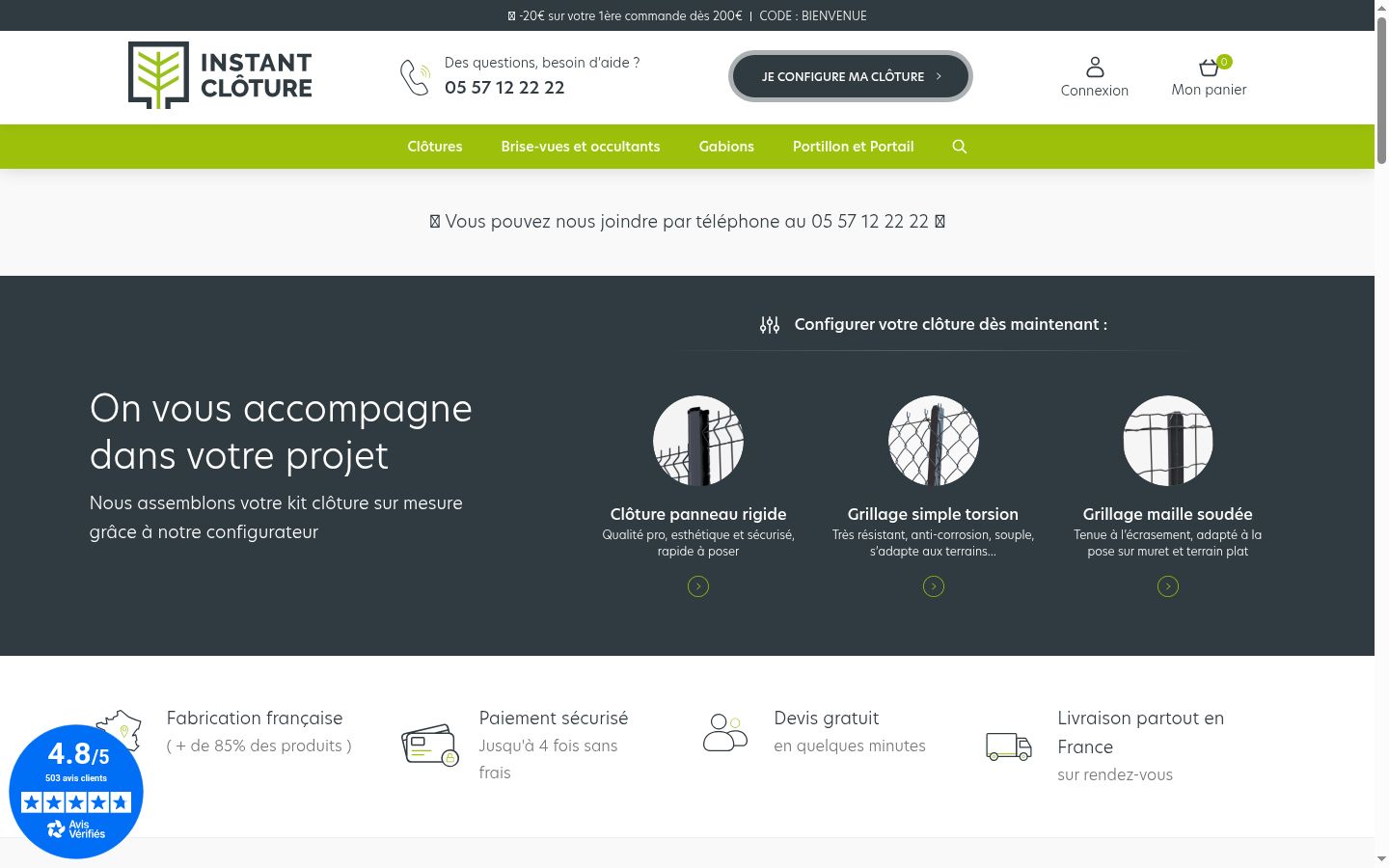Open the shopping basket icon
This screenshot has height=868, width=1389.
click(1209, 68)
